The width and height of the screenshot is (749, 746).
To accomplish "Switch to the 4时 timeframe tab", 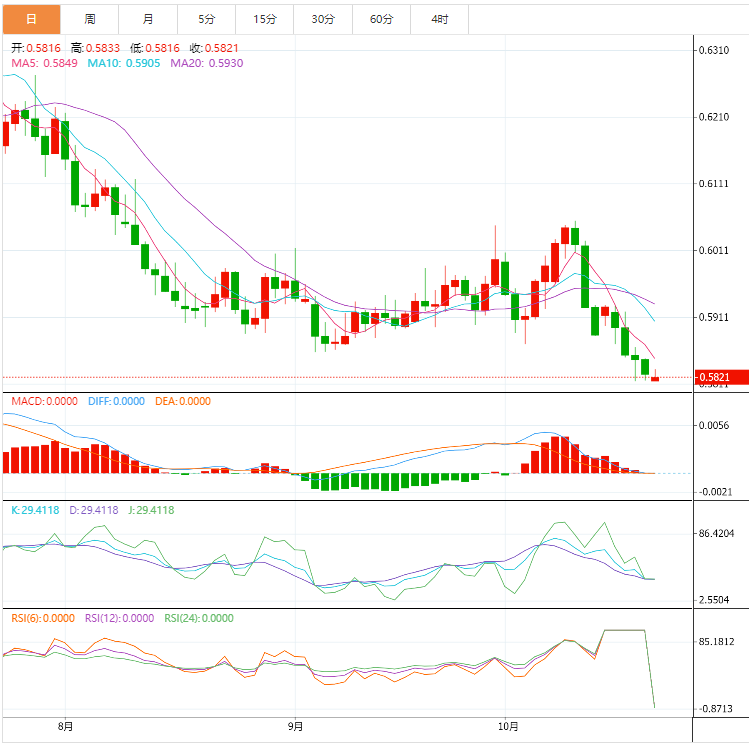I will coord(440,19).
